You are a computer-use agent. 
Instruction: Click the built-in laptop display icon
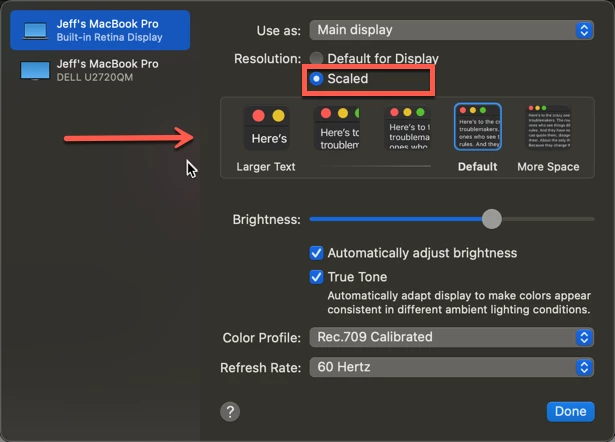click(x=35, y=31)
